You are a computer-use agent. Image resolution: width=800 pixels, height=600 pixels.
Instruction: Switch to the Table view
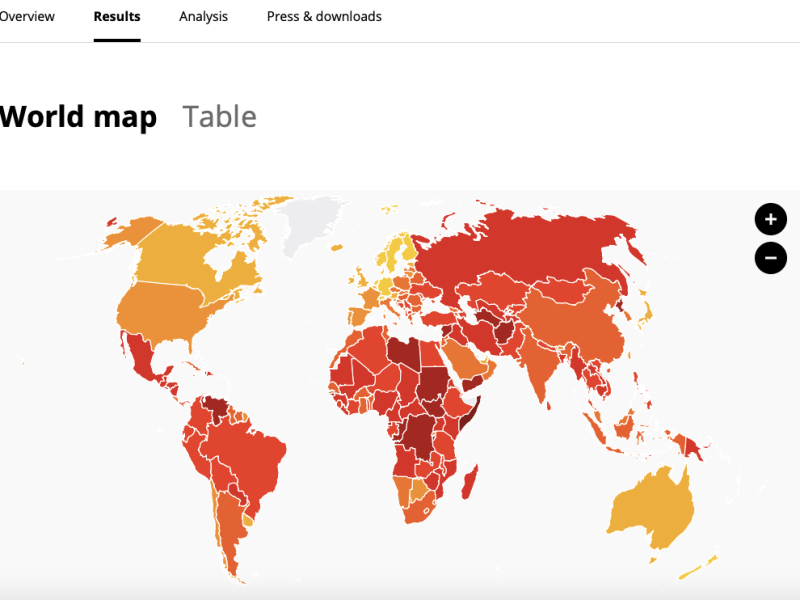pyautogui.click(x=220, y=116)
